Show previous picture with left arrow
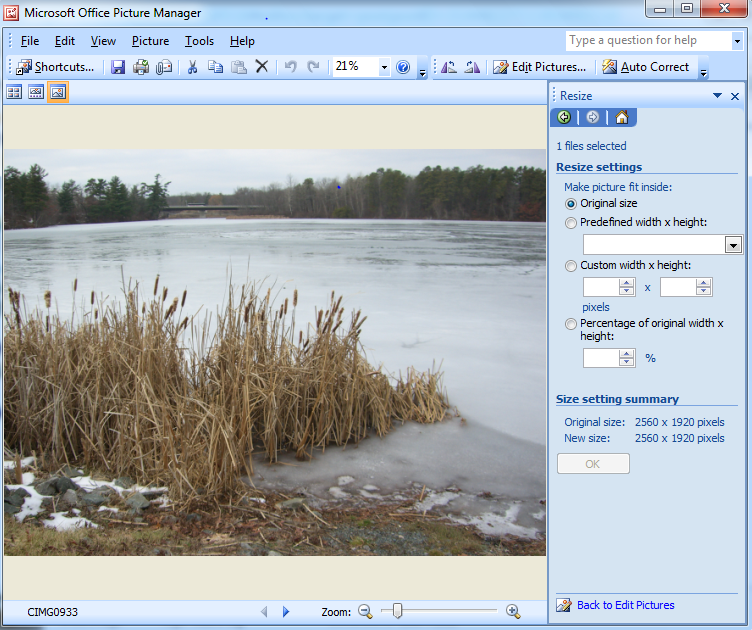This screenshot has height=630, width=752. pyautogui.click(x=264, y=612)
